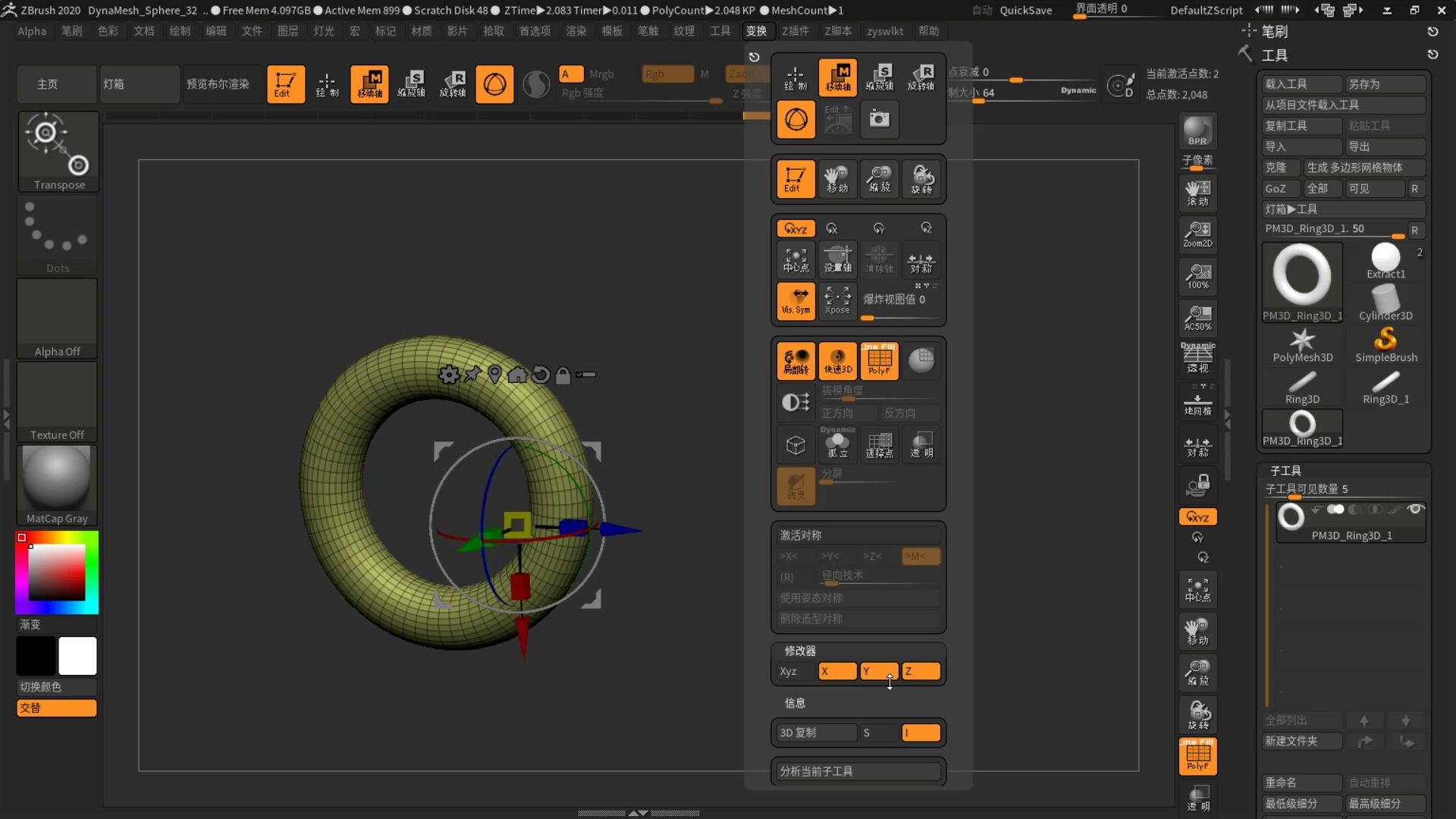Image resolution: width=1456 pixels, height=819 pixels.
Task: Toggle the Xpose button
Action: (837, 300)
